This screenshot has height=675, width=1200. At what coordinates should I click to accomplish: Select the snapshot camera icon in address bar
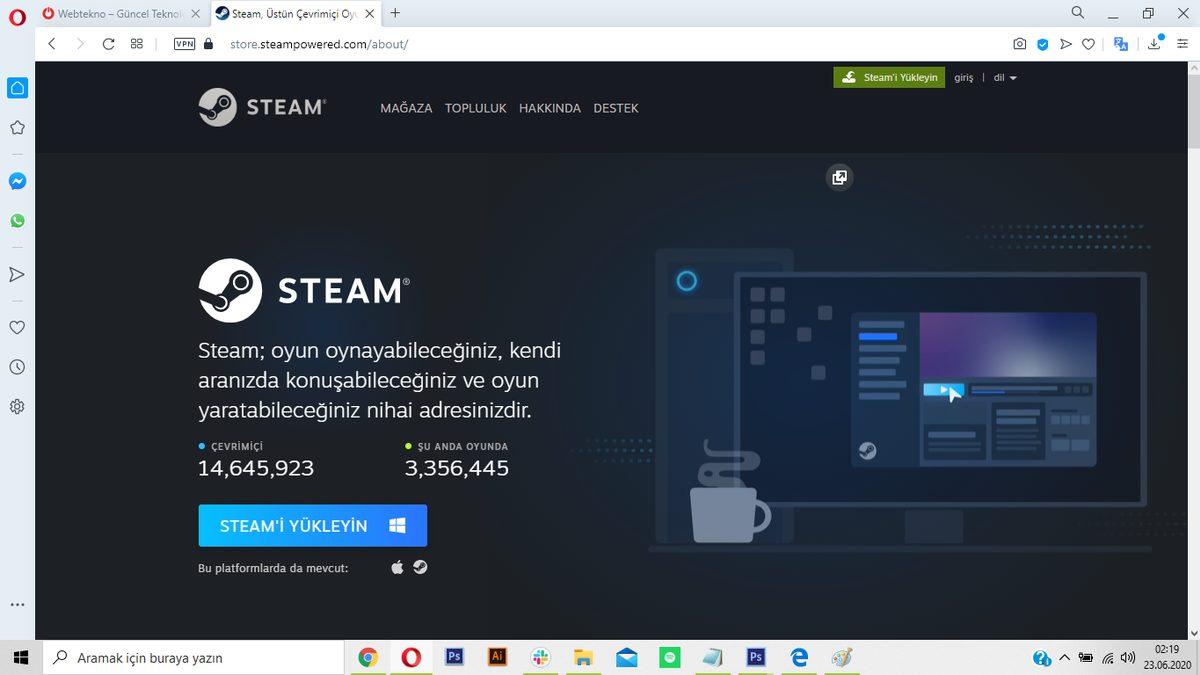click(x=1019, y=44)
